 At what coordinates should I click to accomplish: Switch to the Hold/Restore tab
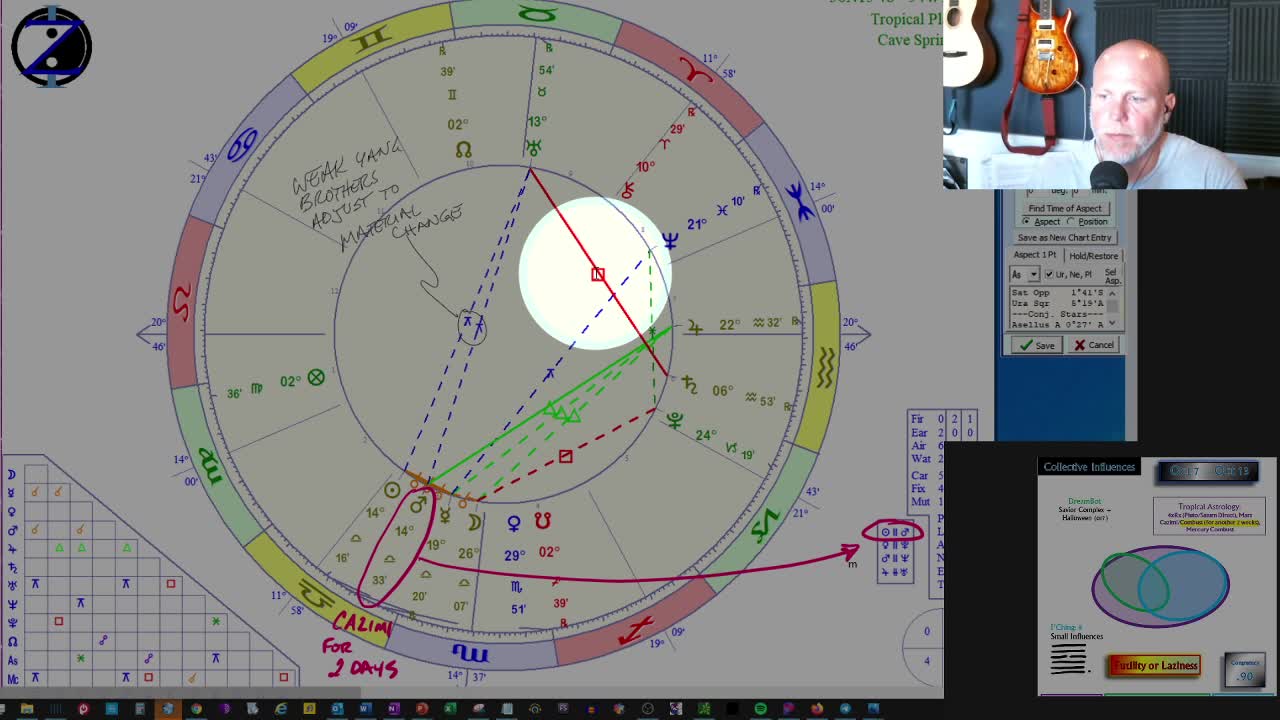pos(1093,256)
